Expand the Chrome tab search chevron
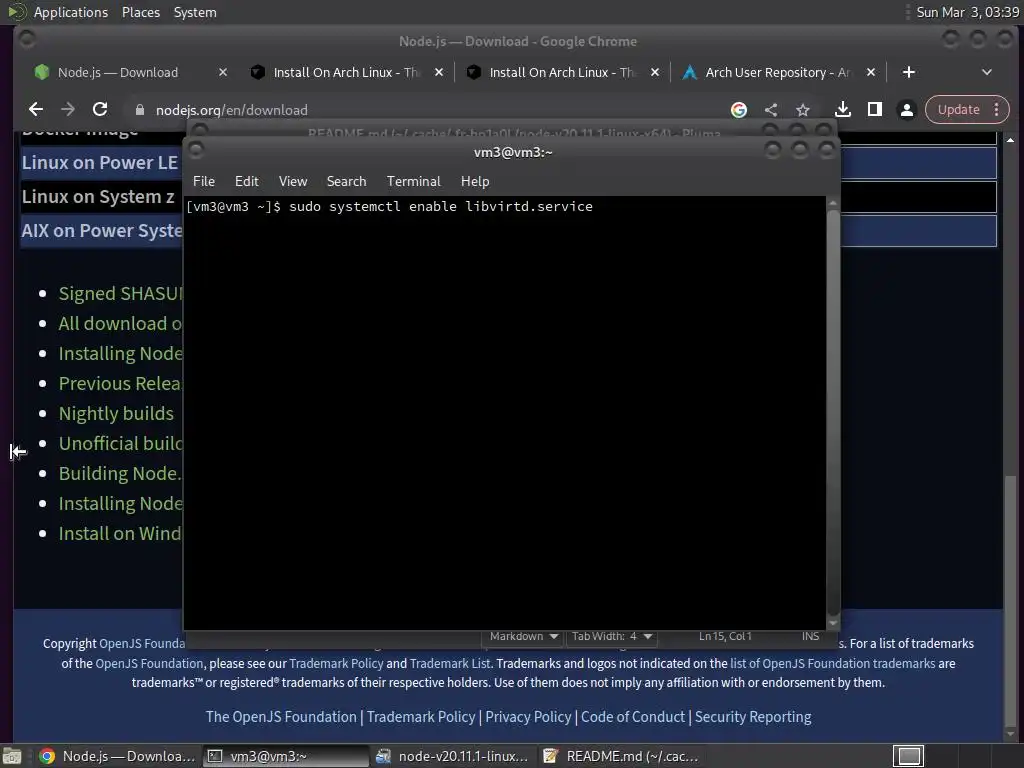The height and width of the screenshot is (768, 1024). click(987, 72)
